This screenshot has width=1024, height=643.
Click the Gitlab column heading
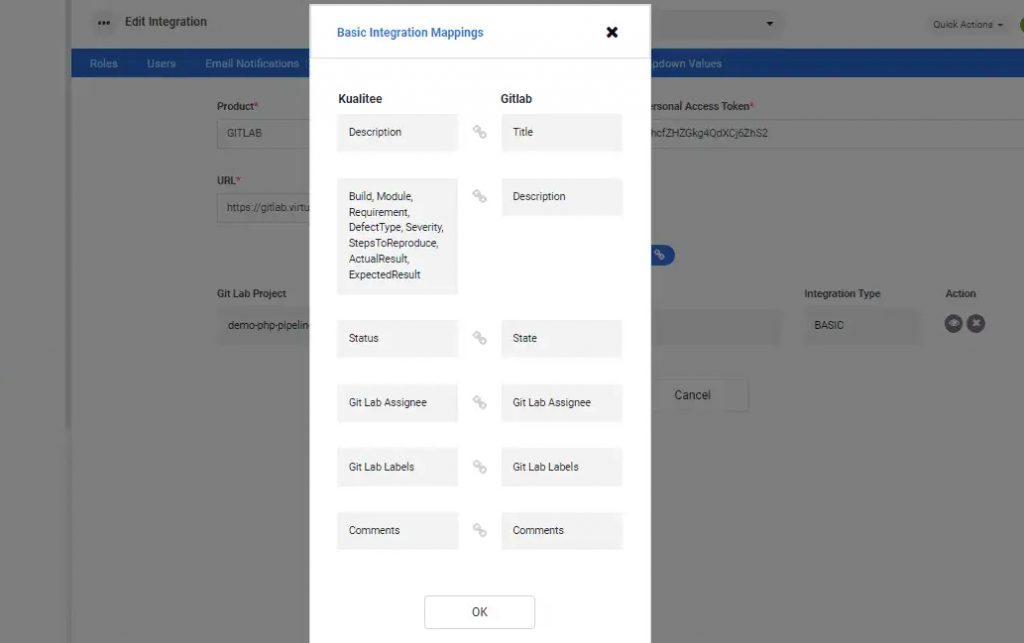point(516,99)
